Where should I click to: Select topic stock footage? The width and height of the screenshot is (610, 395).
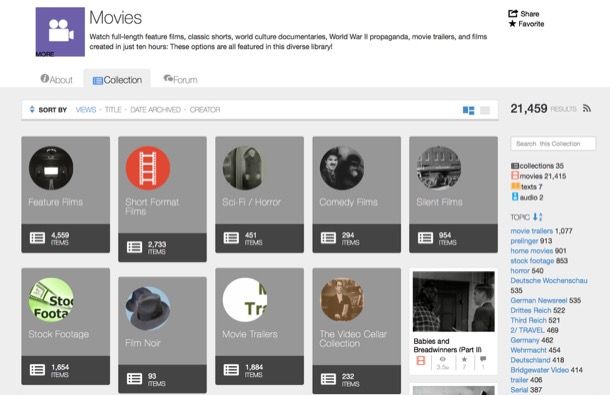pyautogui.click(x=532, y=261)
